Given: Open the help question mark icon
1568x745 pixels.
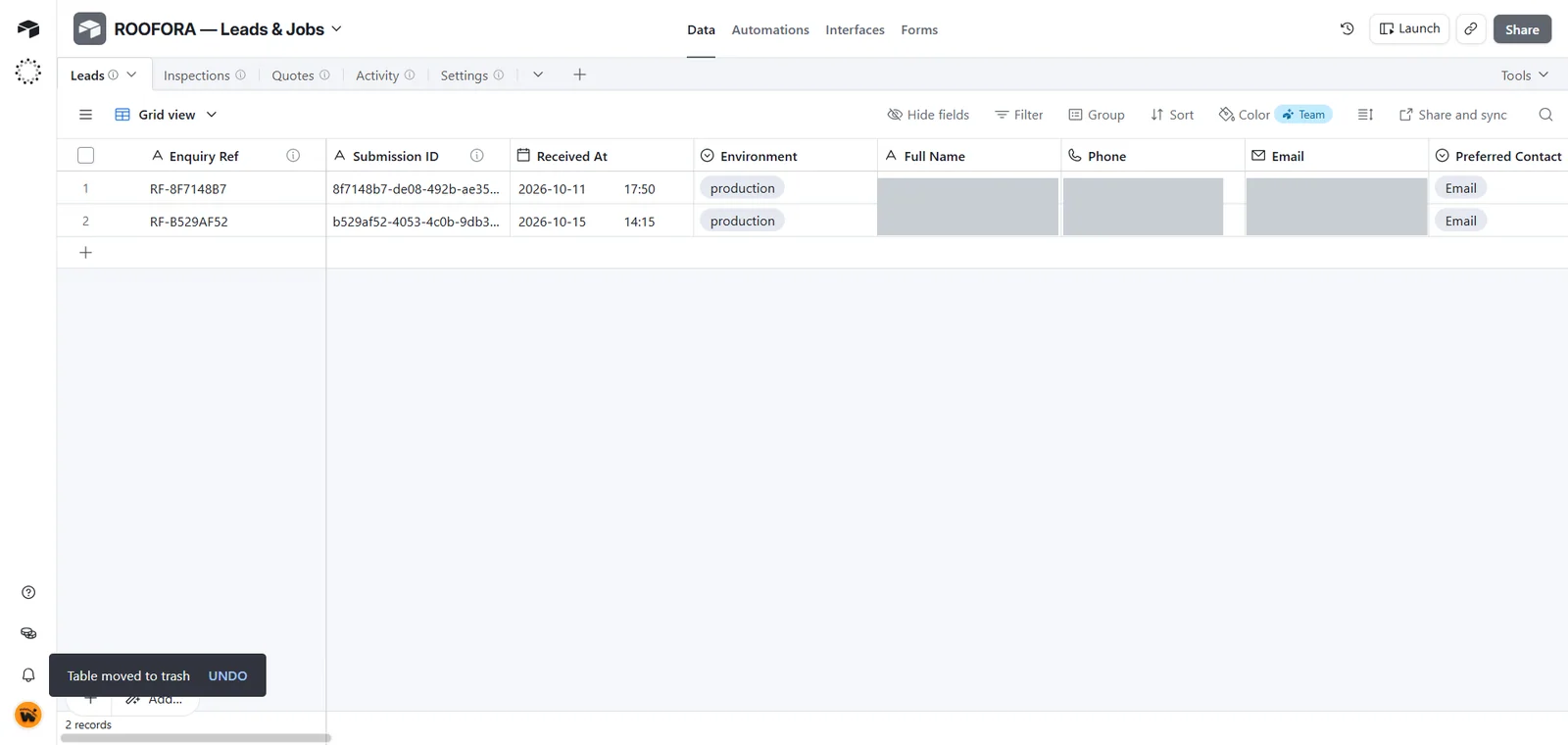Looking at the screenshot, I should tap(28, 592).
